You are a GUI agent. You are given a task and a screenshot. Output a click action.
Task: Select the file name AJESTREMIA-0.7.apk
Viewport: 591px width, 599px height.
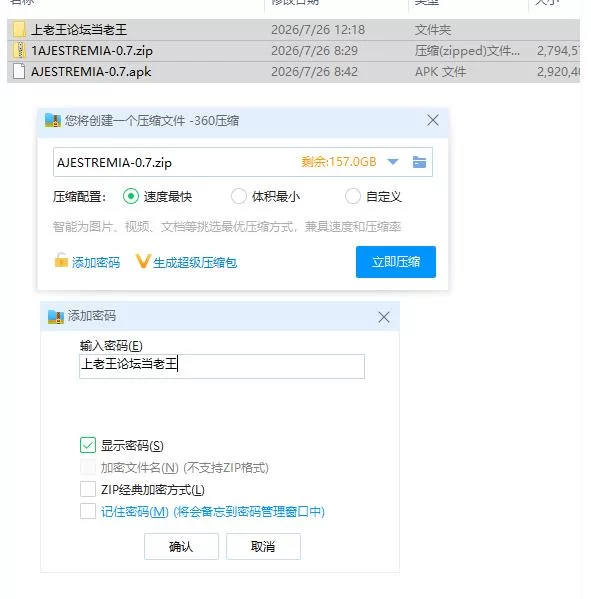(91, 72)
